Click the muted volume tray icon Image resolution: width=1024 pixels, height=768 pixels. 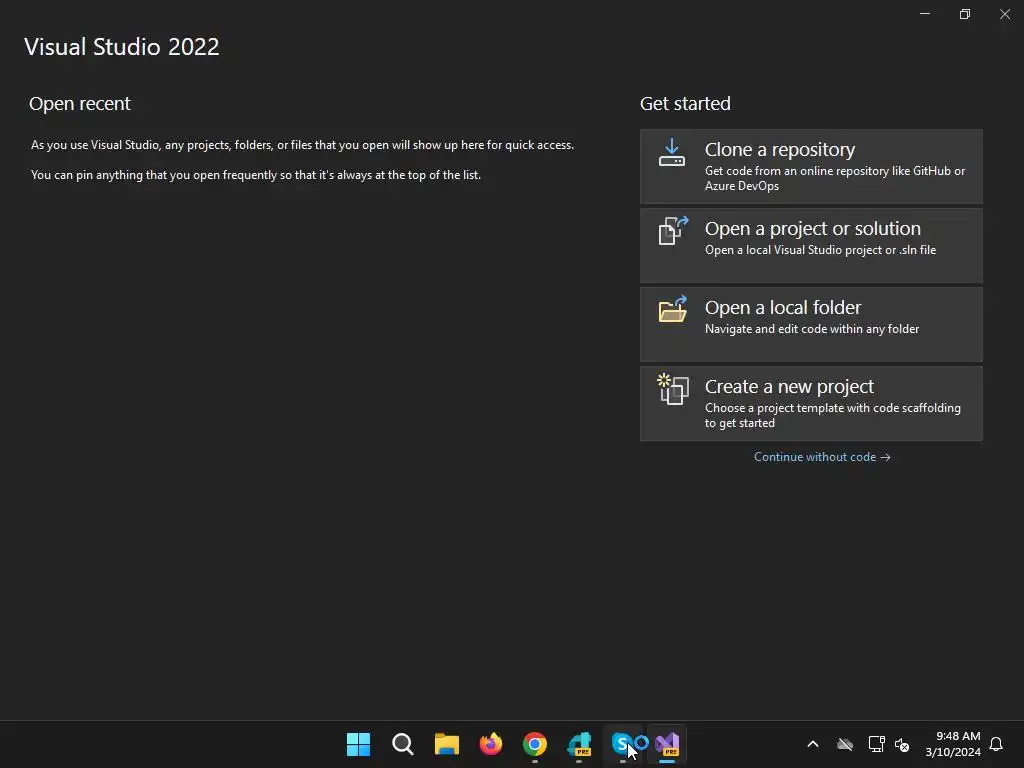pos(902,744)
